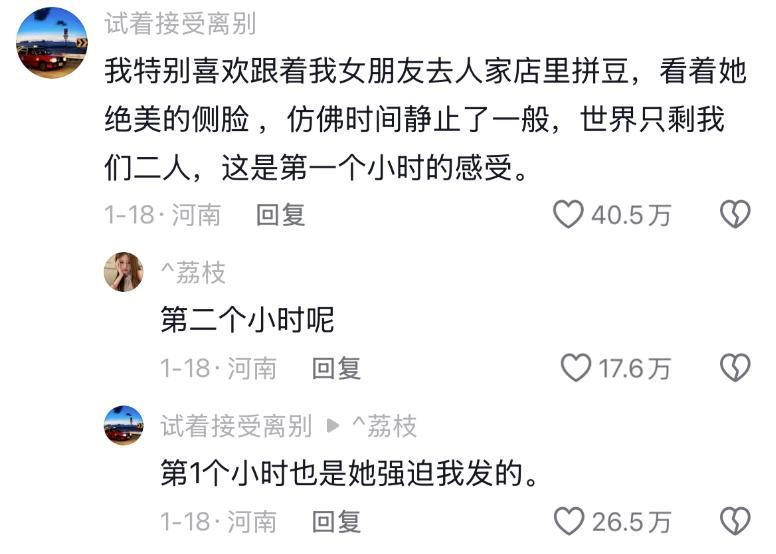
Task: Select the top comment's long text
Action: tap(425, 119)
